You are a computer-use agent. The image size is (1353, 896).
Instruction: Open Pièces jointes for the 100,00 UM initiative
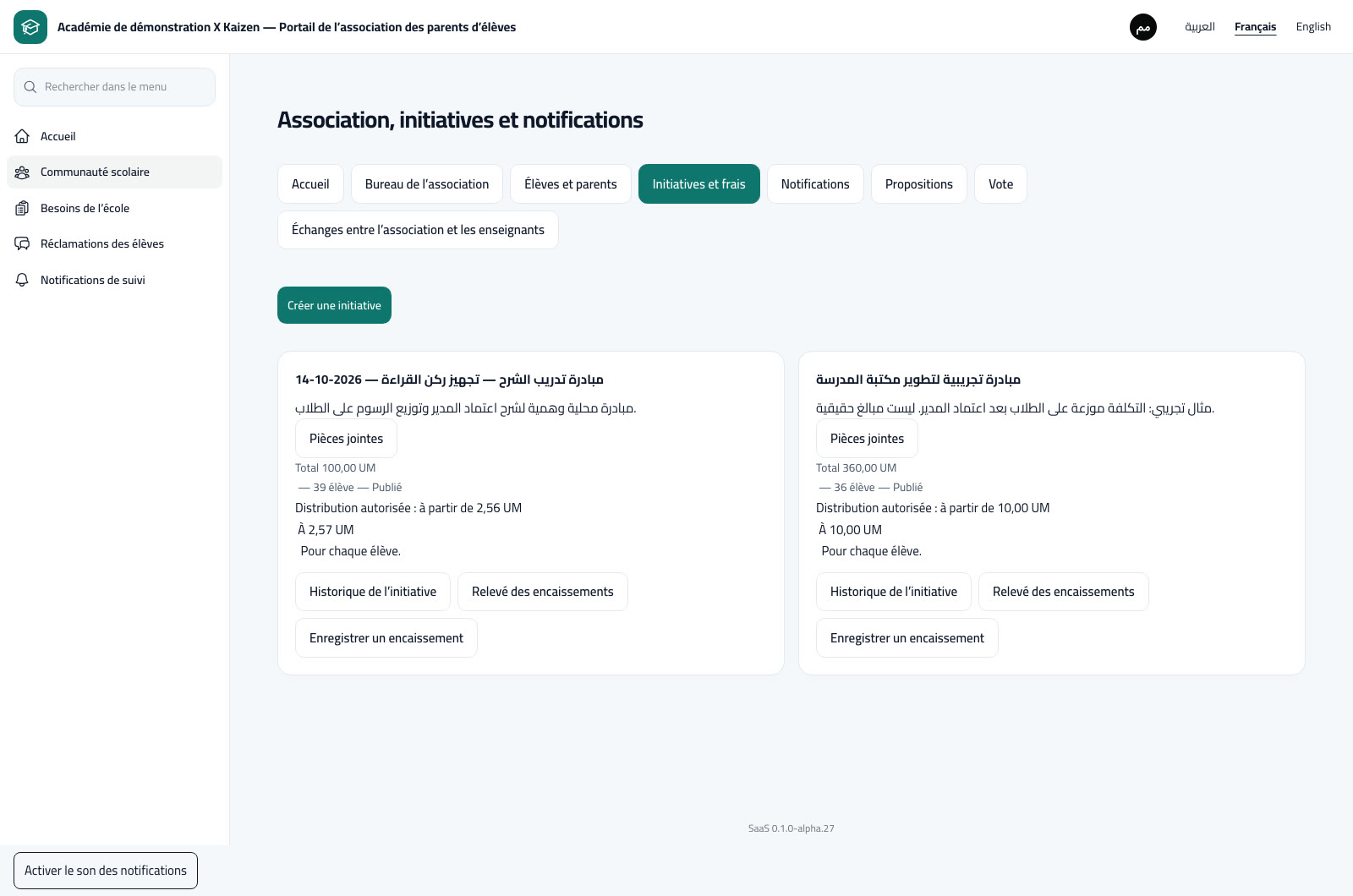(x=346, y=439)
